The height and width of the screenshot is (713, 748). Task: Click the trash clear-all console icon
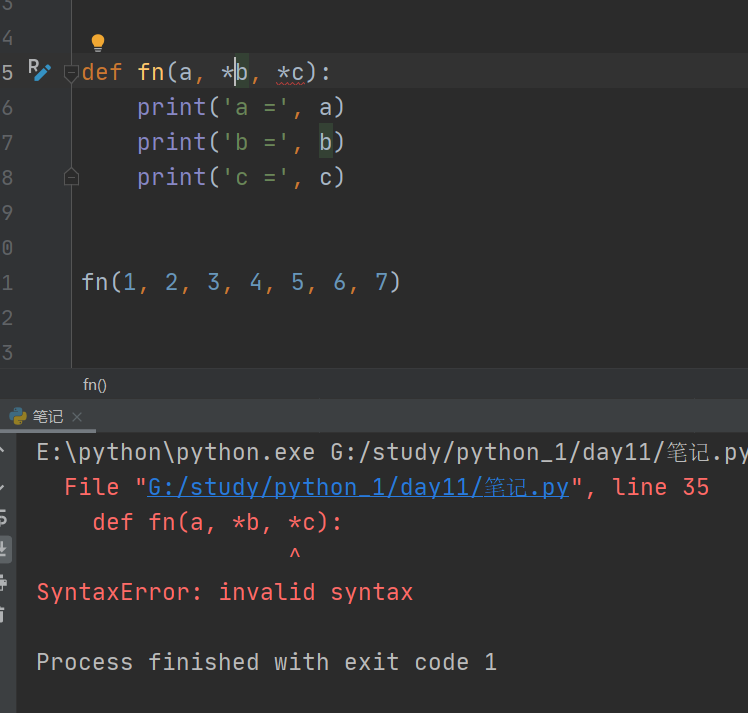pos(2,614)
